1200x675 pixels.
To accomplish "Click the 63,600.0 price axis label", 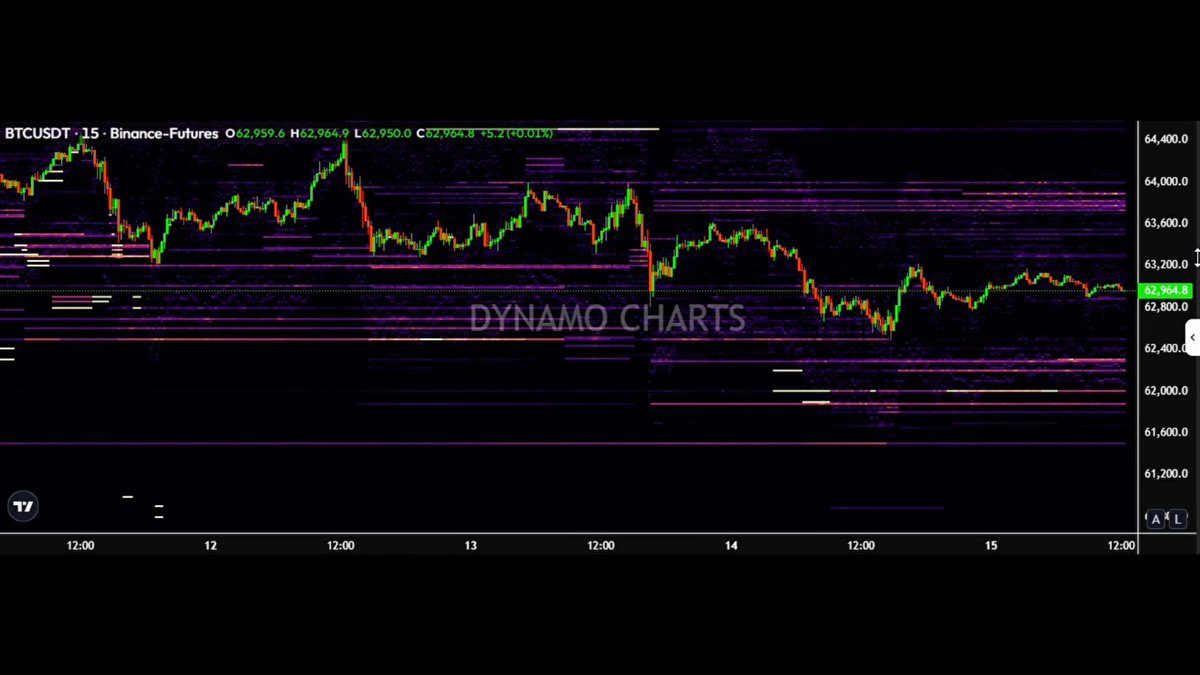I will pos(1166,223).
